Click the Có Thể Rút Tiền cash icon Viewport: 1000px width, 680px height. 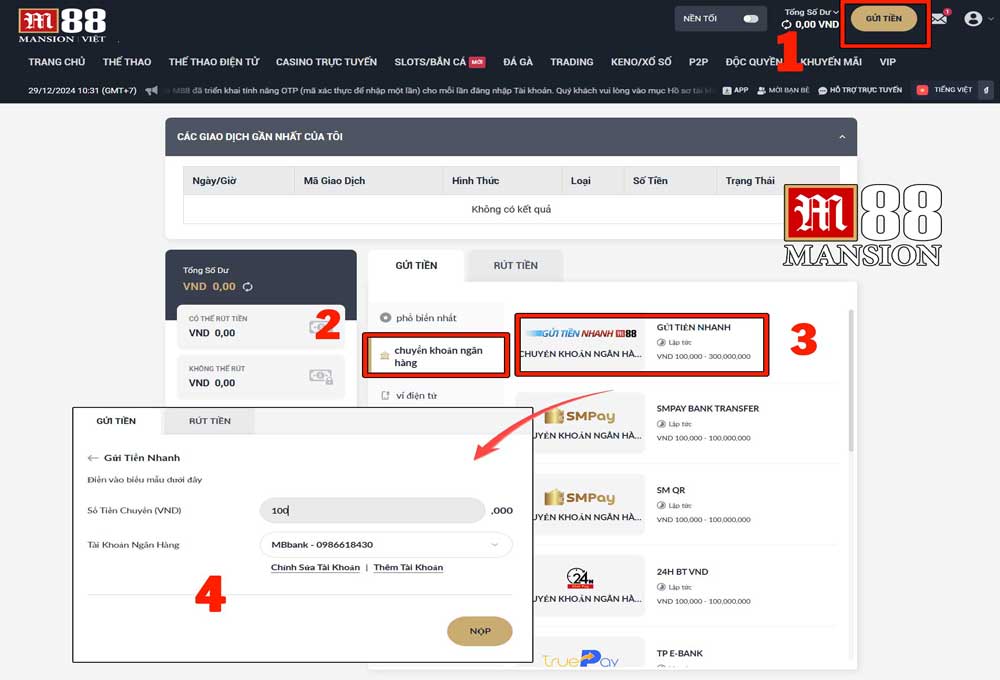click(x=318, y=327)
